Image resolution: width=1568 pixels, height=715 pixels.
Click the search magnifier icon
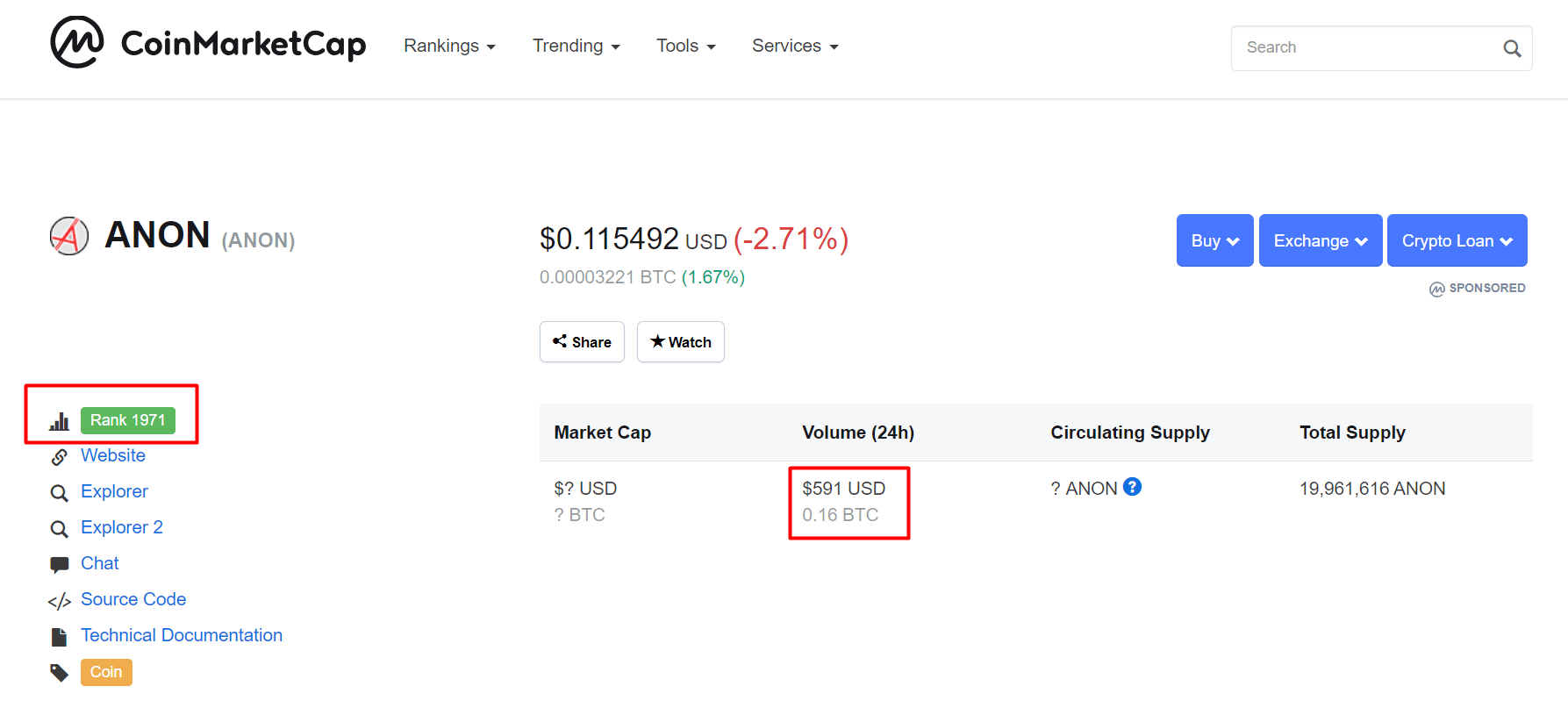pyautogui.click(x=1511, y=48)
